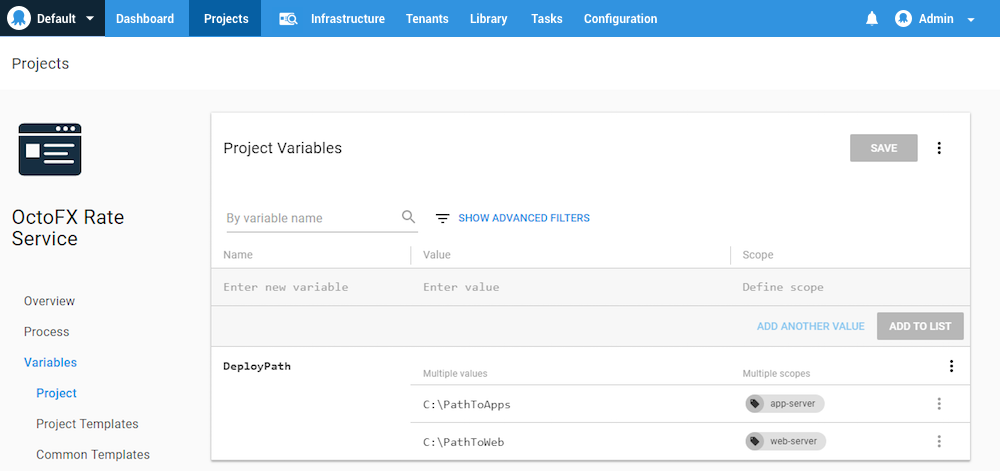Expand the Admin user menu arrow
Viewport: 1000px width, 471px height.
[x=971, y=20]
